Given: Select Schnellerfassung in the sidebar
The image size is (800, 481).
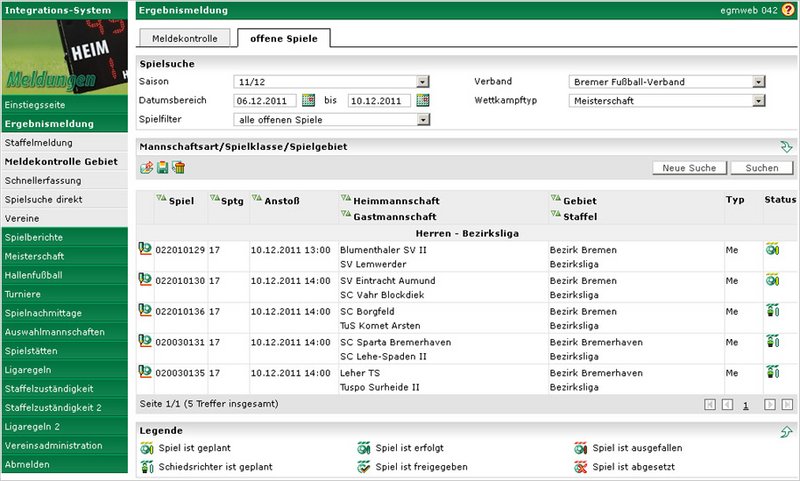Looking at the screenshot, I should point(67,181).
